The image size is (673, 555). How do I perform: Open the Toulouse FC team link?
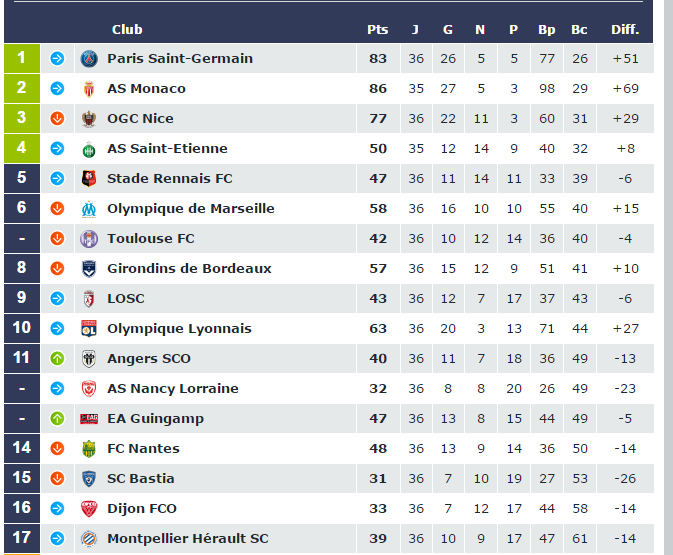pos(150,239)
